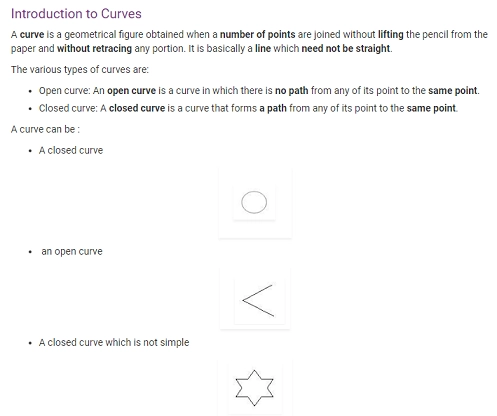Click the 'an open curve' bullet item

point(72,252)
